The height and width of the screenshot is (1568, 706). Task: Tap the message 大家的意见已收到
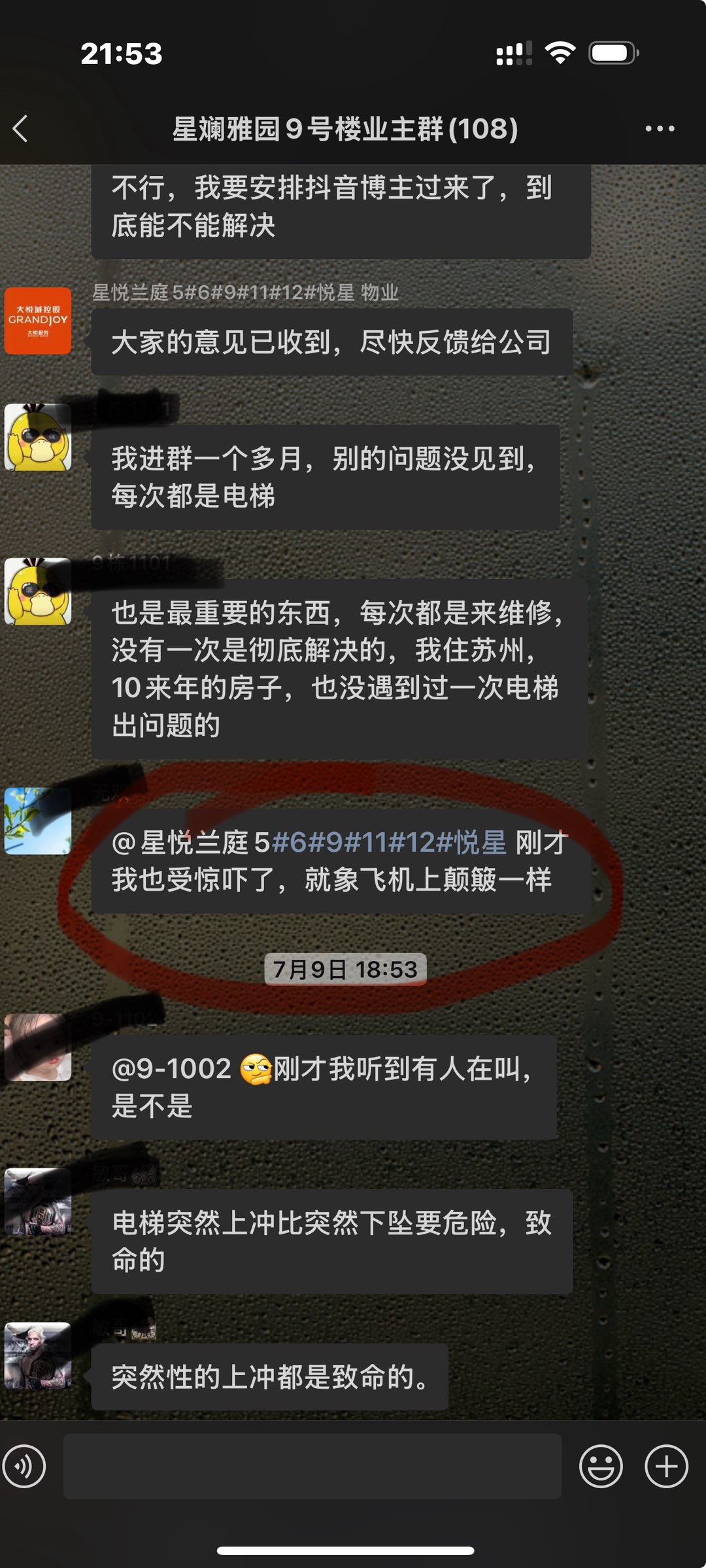pos(332,342)
